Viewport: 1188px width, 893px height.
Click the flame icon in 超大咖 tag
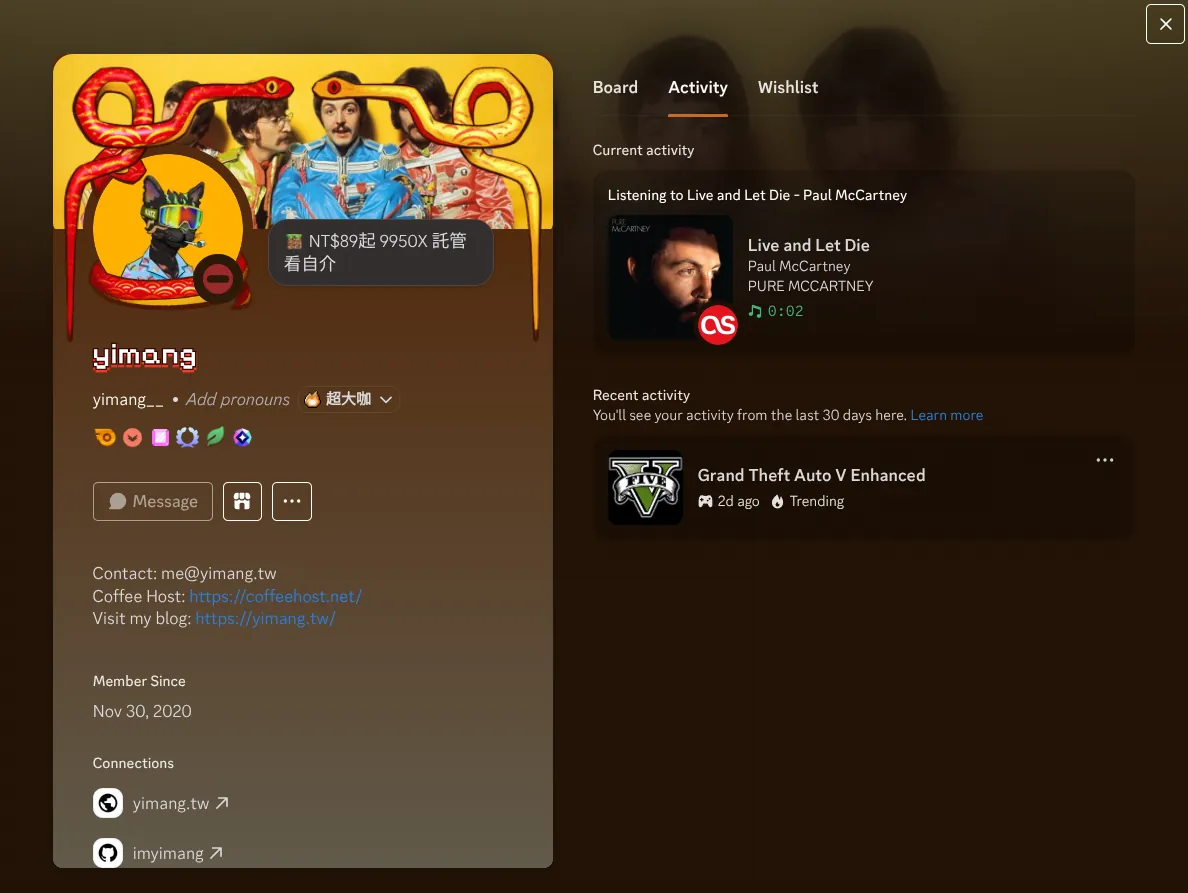coord(312,399)
